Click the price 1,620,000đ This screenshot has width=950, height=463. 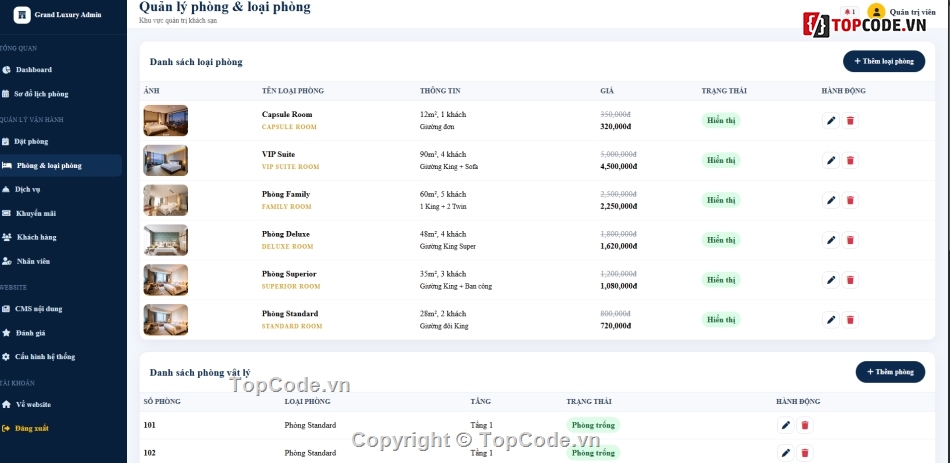pyautogui.click(x=619, y=247)
